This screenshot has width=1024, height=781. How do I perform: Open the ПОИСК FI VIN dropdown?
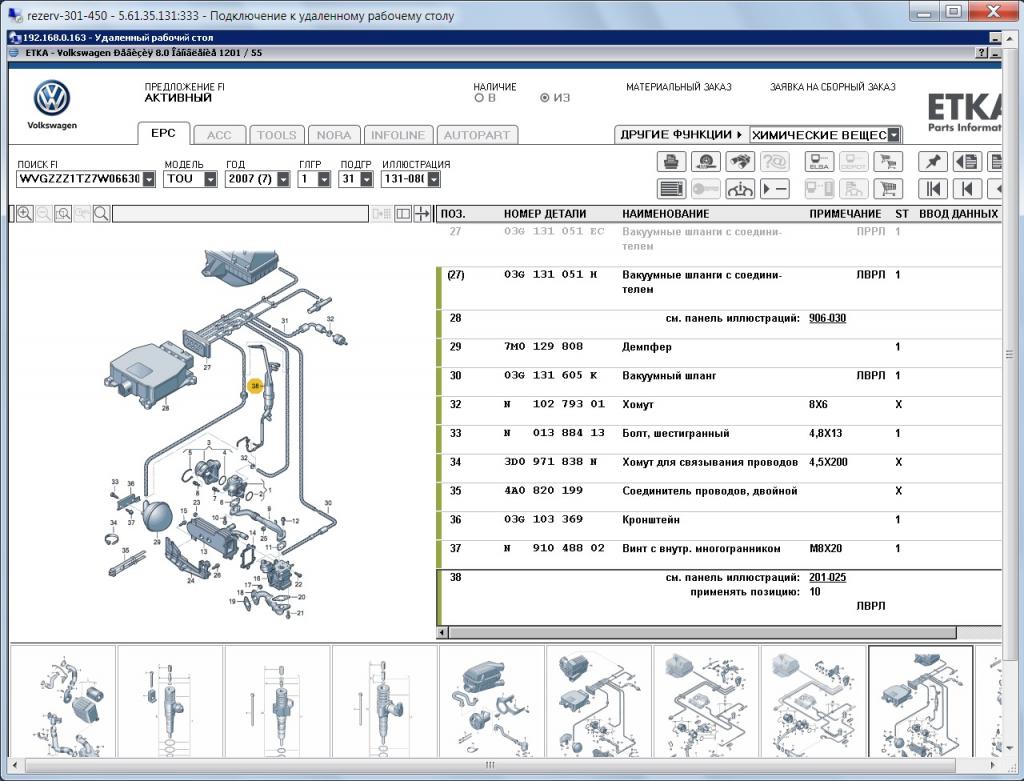(149, 179)
